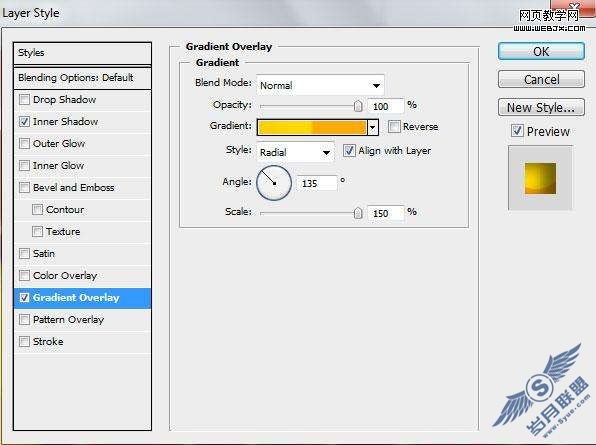596x445 pixels.
Task: Select the Color Overlay label
Action: [x=65, y=276]
